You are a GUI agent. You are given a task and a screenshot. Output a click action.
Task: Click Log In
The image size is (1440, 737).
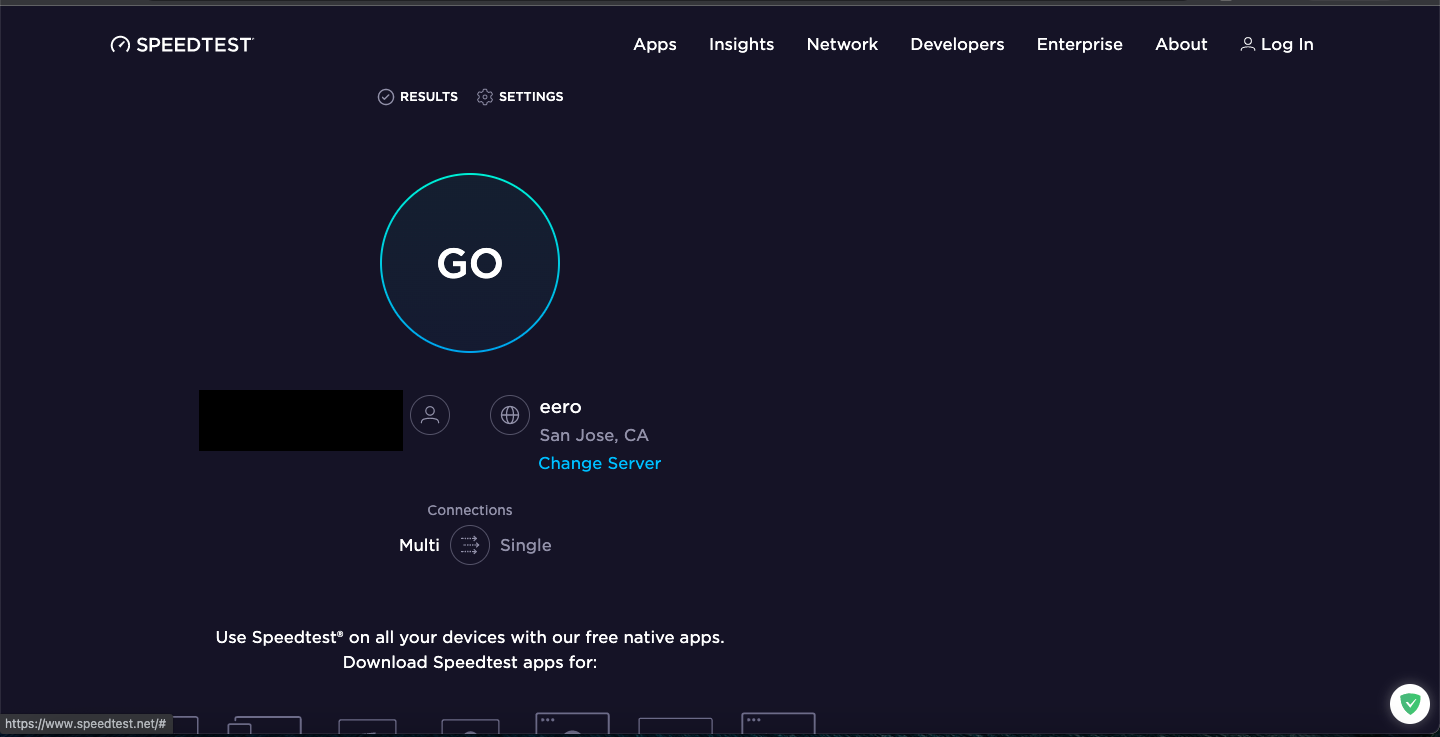point(1287,44)
